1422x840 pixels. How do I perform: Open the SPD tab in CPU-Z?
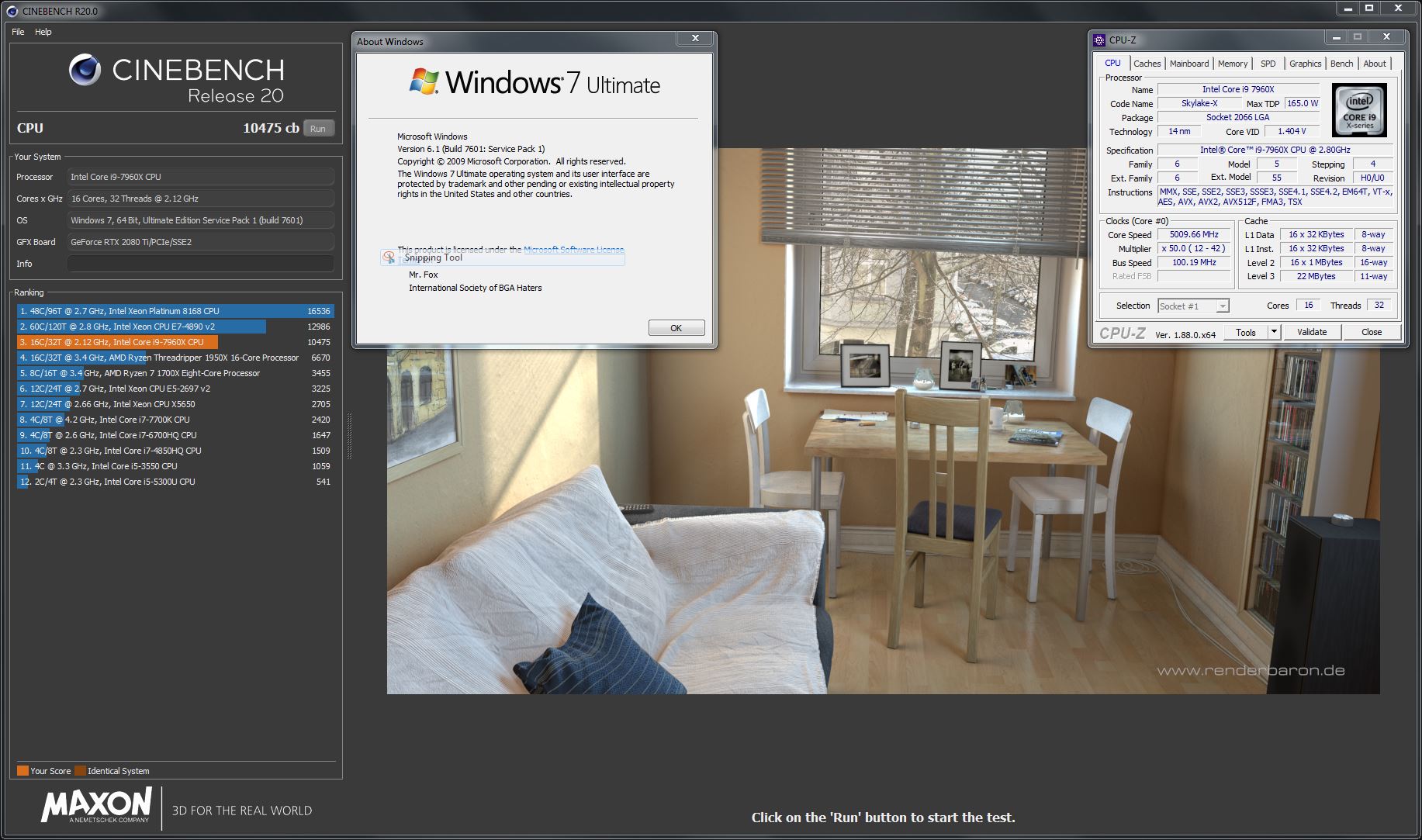1268,64
